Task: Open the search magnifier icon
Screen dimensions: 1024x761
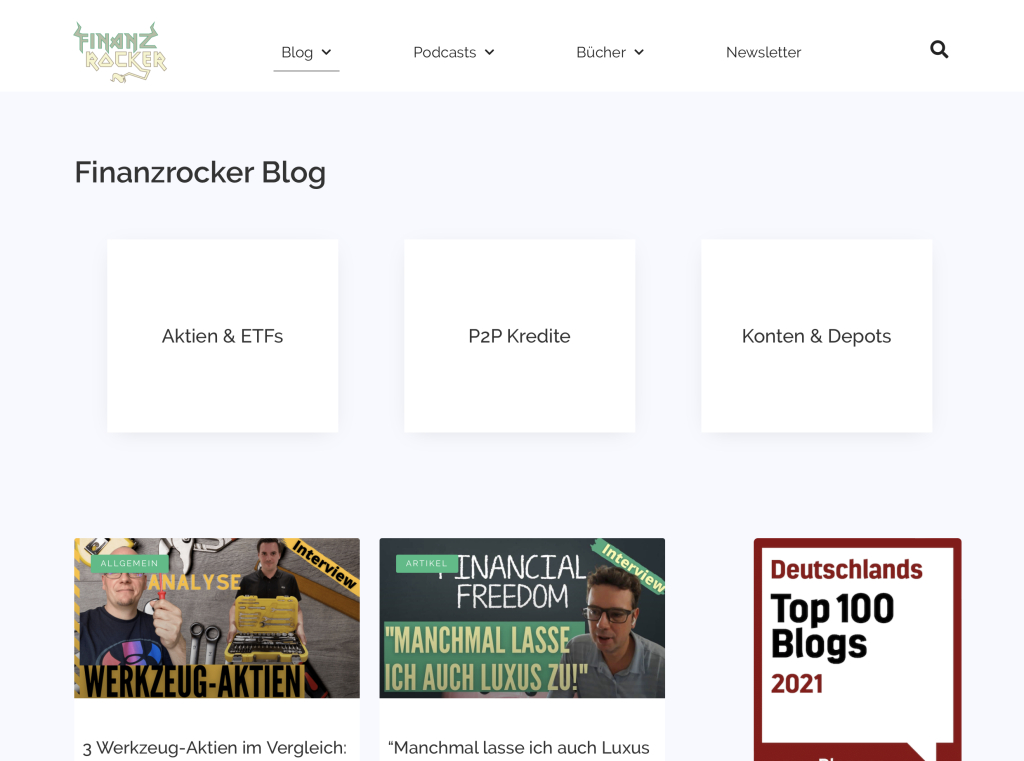Action: (939, 50)
